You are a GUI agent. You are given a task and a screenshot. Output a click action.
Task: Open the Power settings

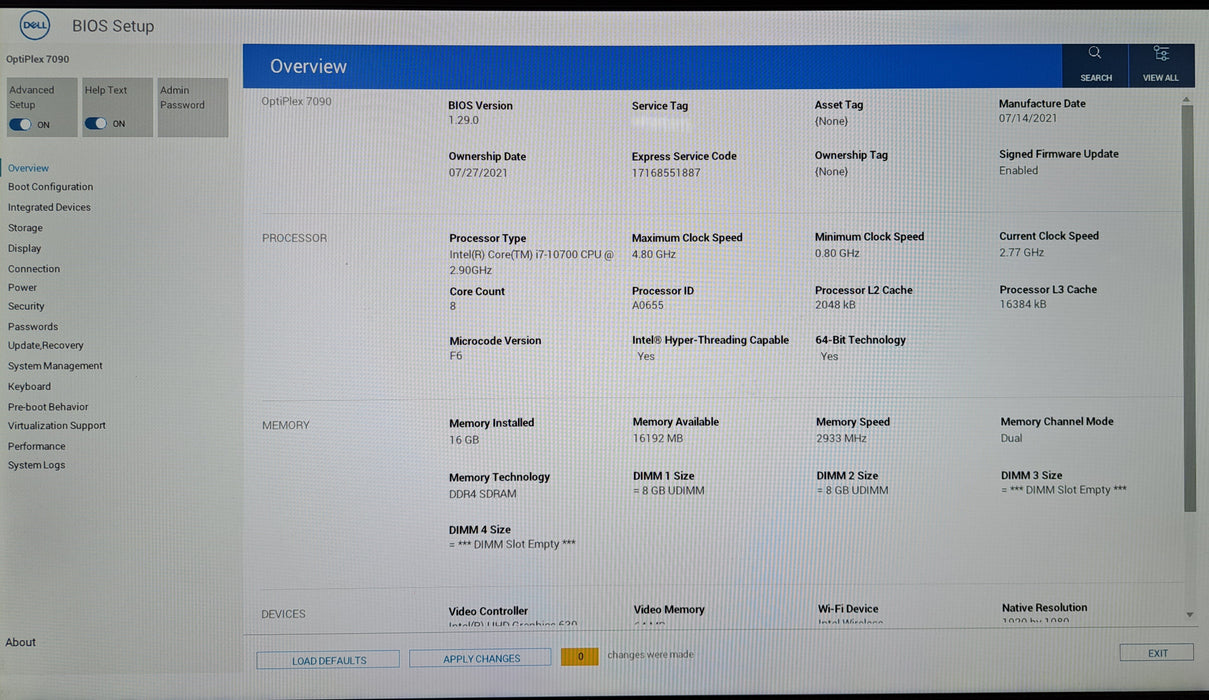click(x=22, y=287)
